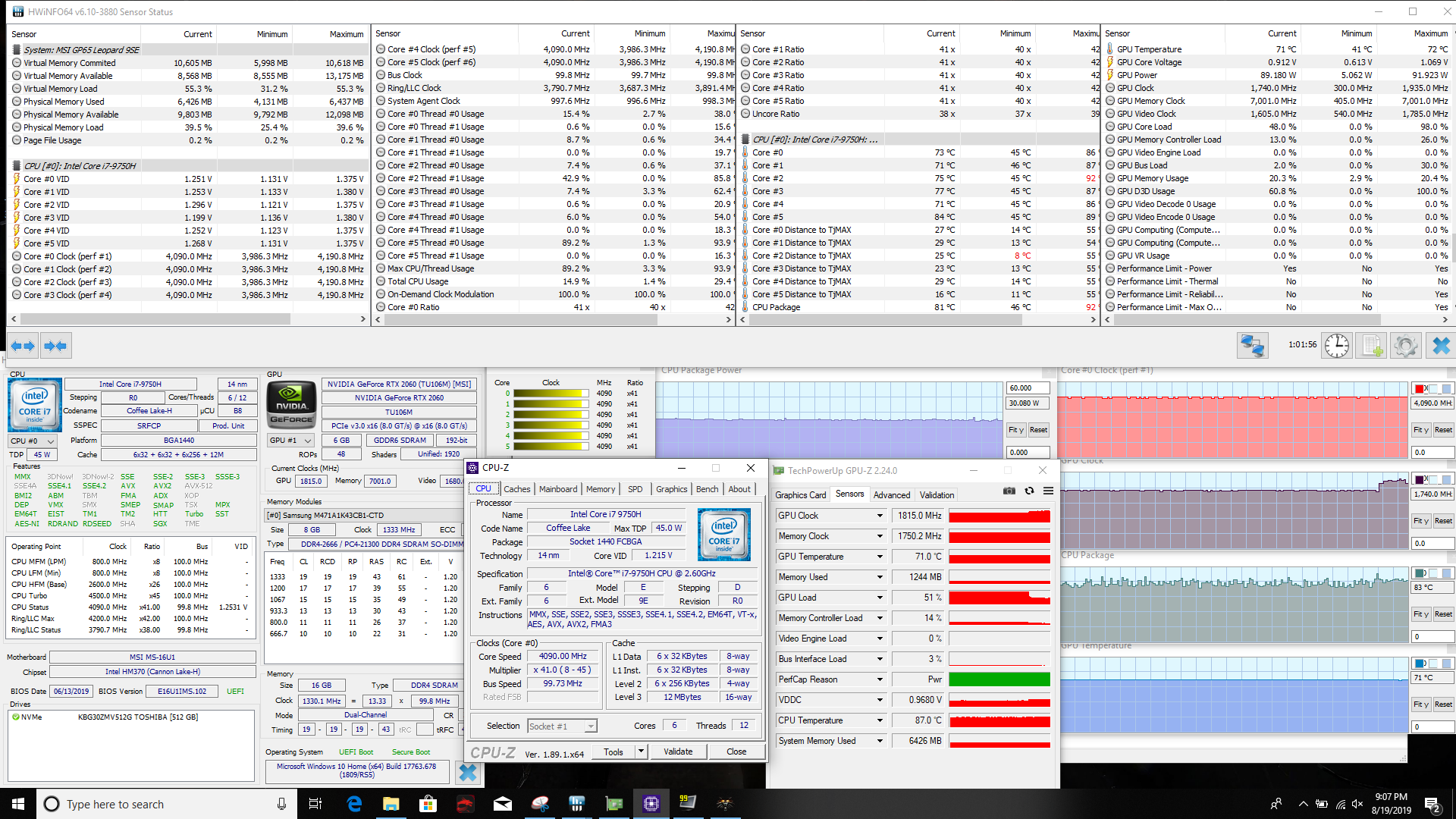Click Reset on CPU Package temperature graph

pyautogui.click(x=1442, y=614)
